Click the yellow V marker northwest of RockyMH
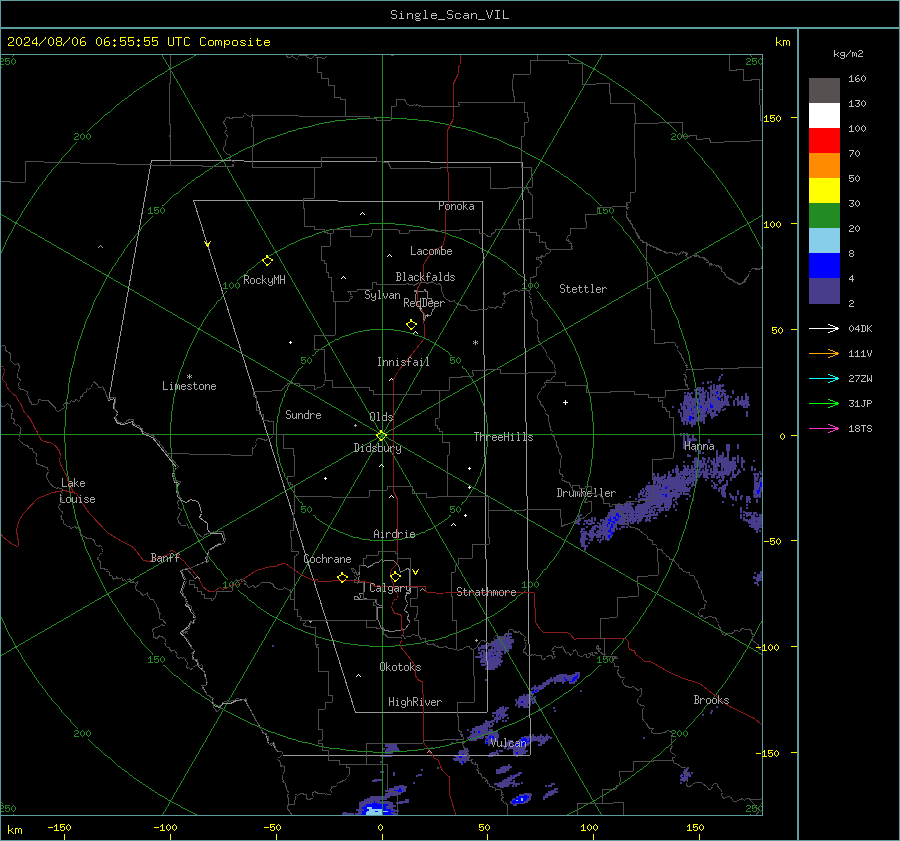900x841 pixels. click(208, 244)
